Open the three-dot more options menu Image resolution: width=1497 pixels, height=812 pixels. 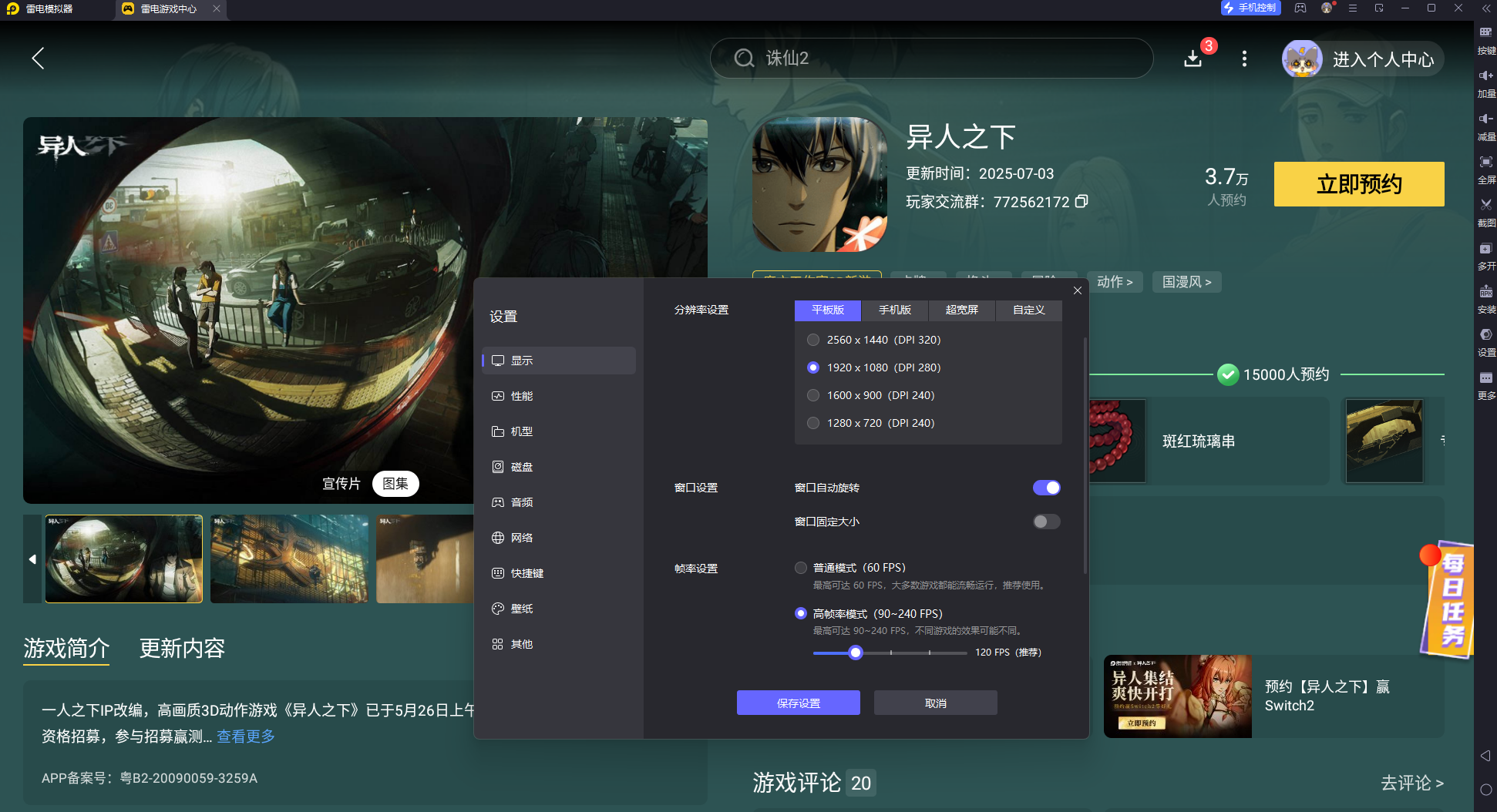point(1244,59)
